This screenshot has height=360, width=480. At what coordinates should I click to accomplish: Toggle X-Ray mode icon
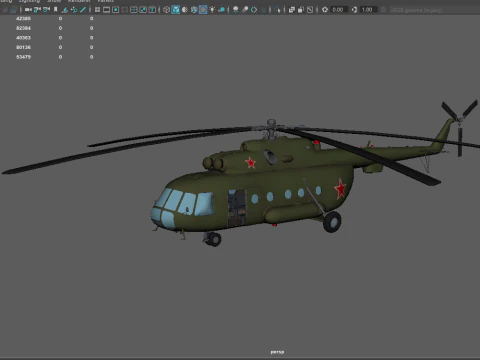point(292,10)
